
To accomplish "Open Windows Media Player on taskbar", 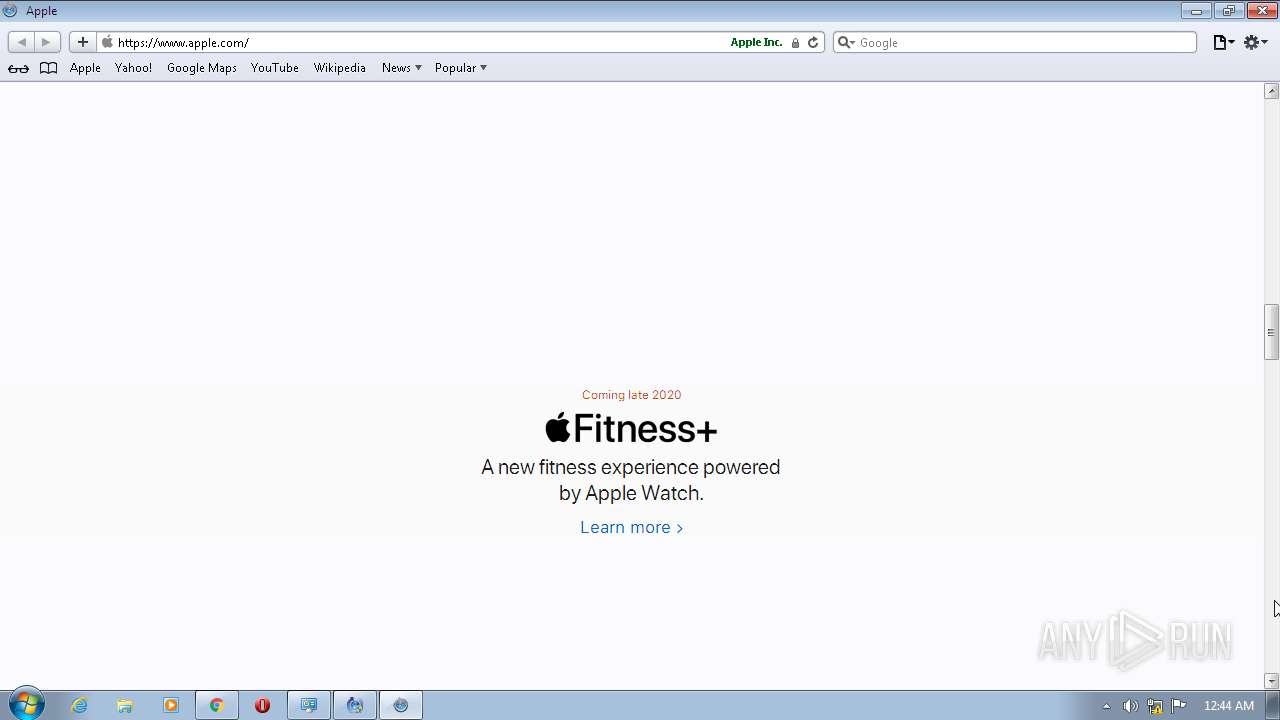I will point(171,705).
